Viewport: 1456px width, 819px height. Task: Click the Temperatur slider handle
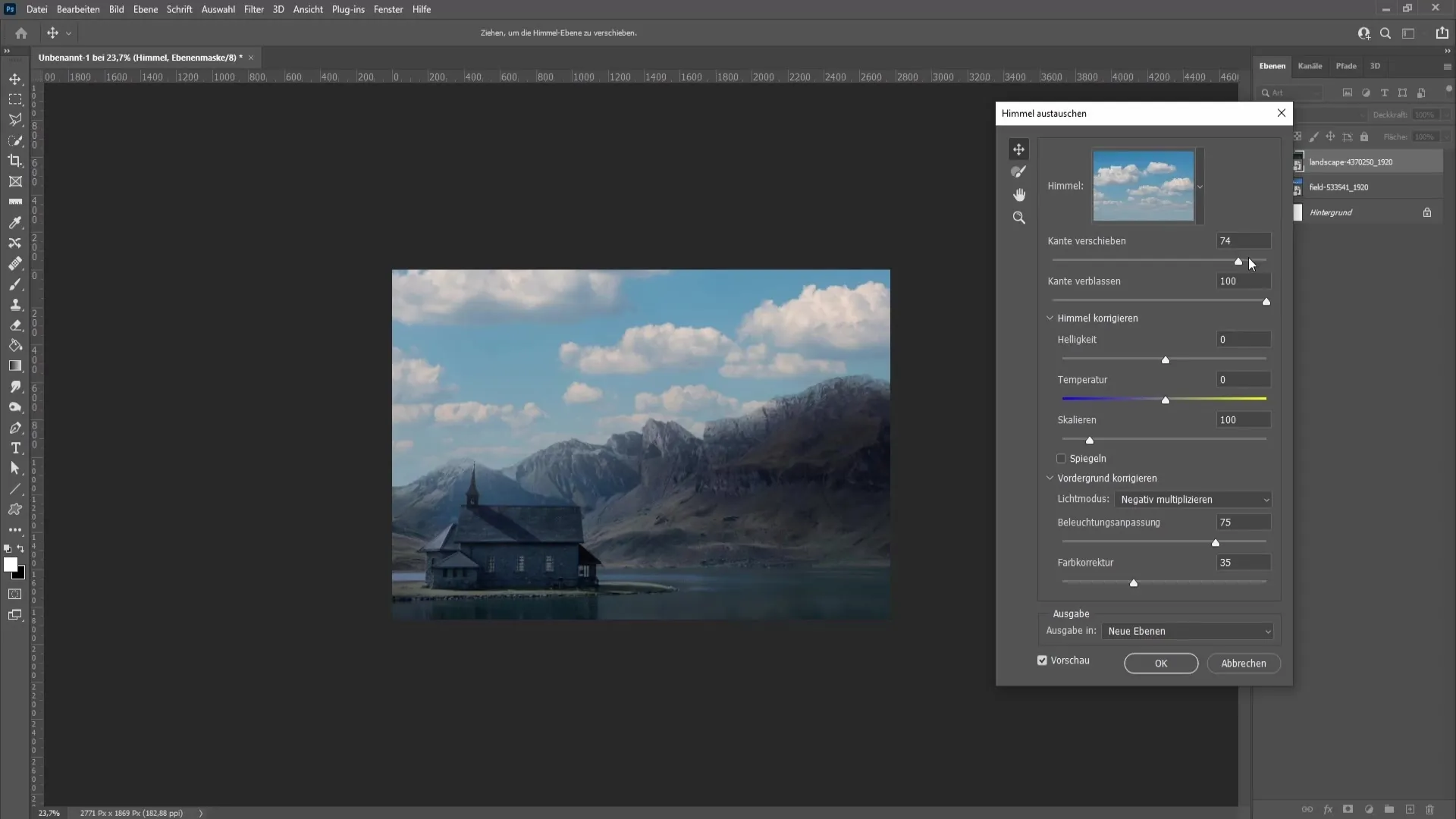tap(1166, 400)
